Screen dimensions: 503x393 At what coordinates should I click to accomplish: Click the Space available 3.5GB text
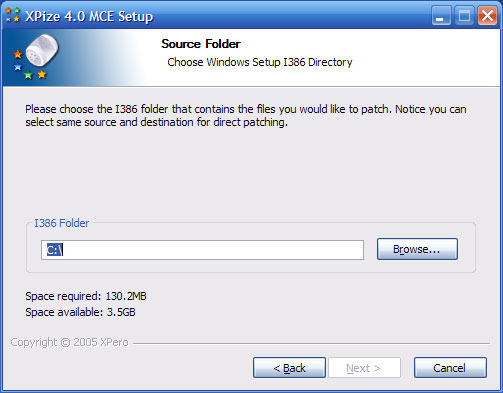pos(80,312)
